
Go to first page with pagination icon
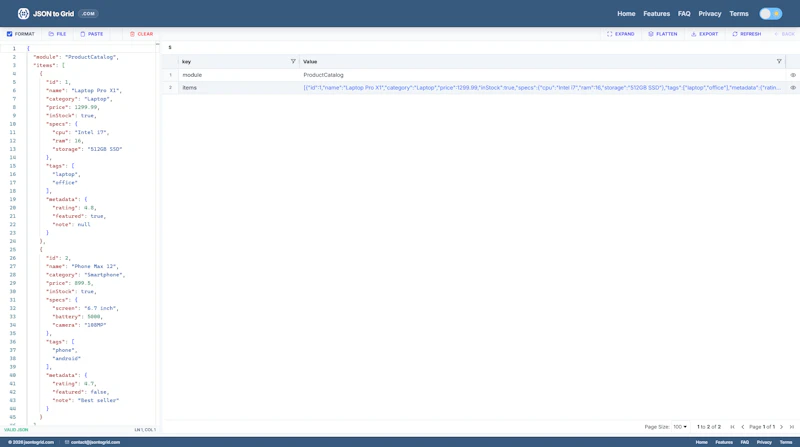[x=732, y=427]
